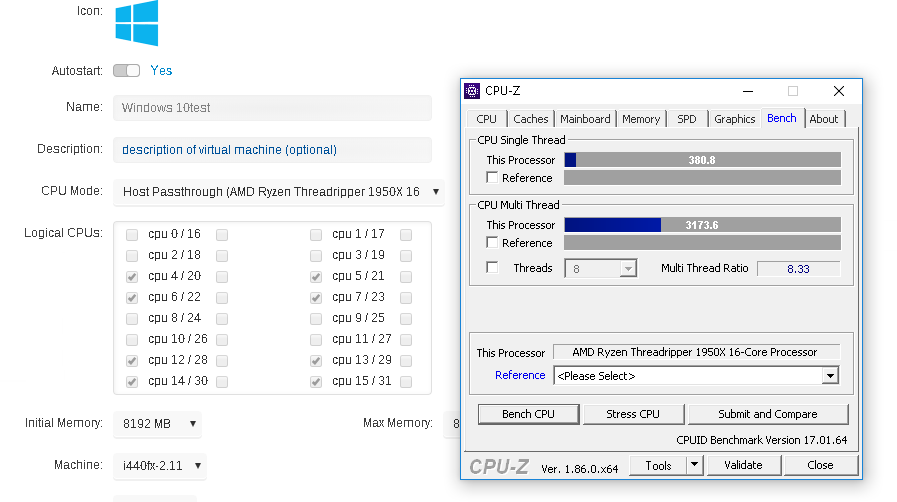Click the Validate button
897x502 pixels.
(x=743, y=465)
